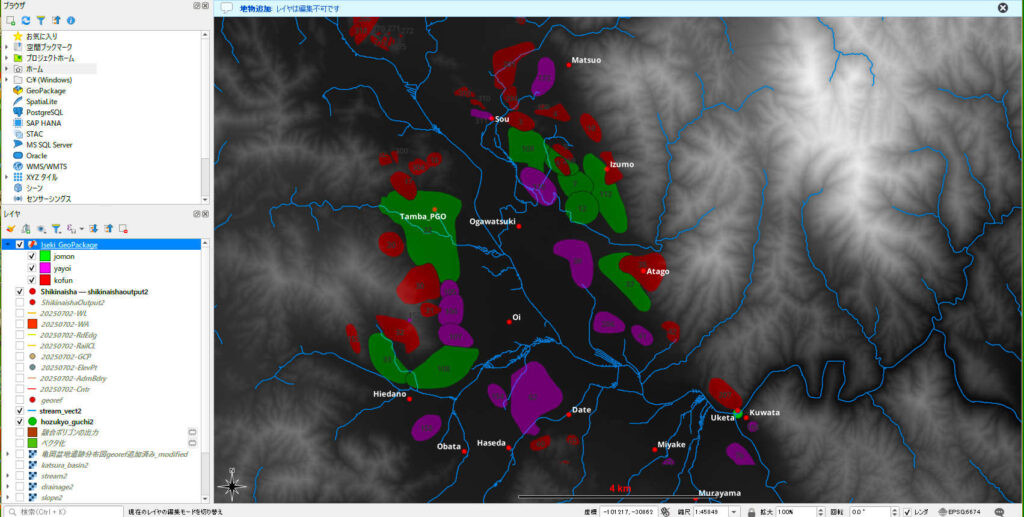Click the red kofun color swatch
Image resolution: width=1024 pixels, height=517 pixels.
tap(44, 280)
